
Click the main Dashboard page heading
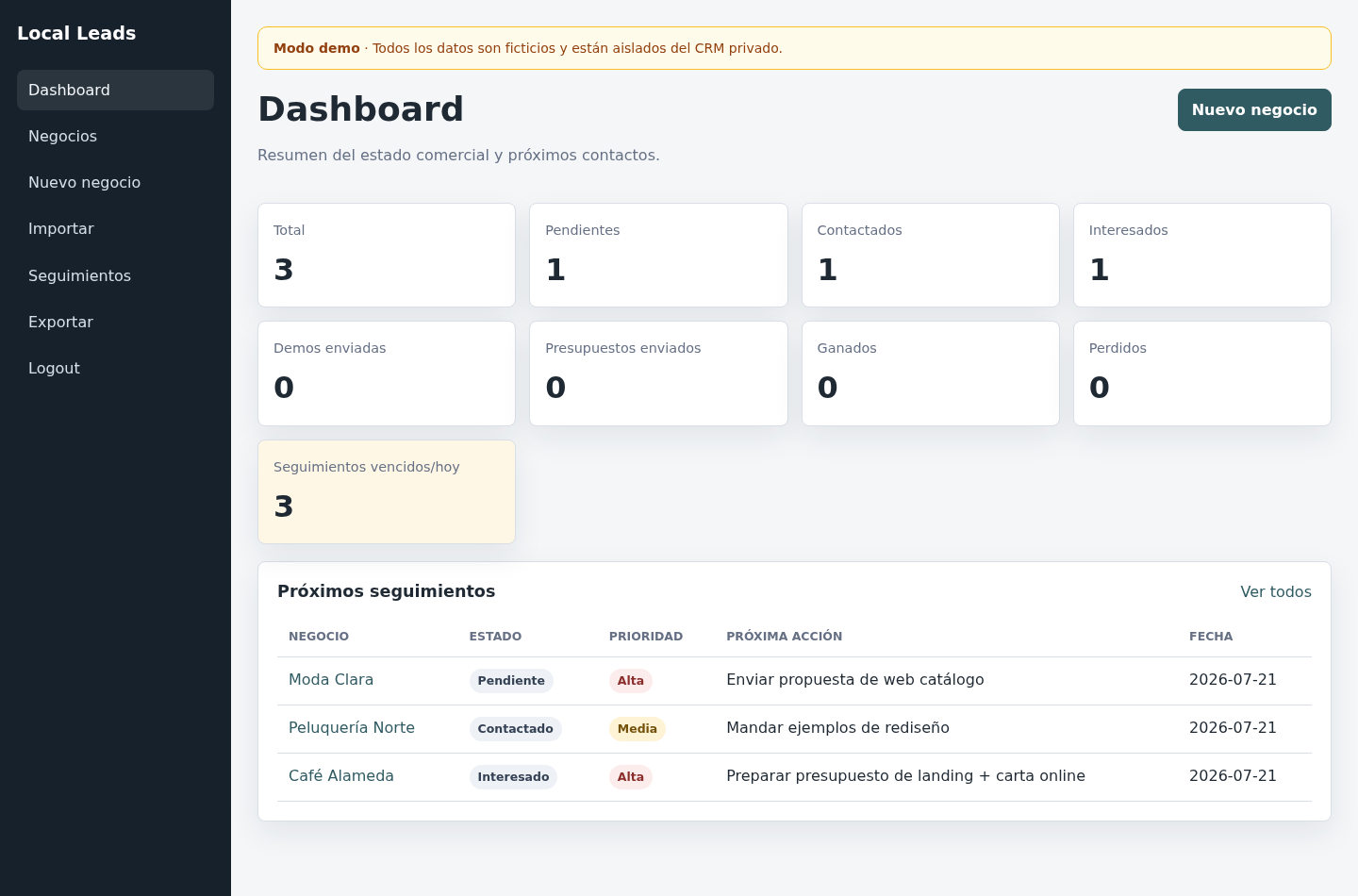361,109
